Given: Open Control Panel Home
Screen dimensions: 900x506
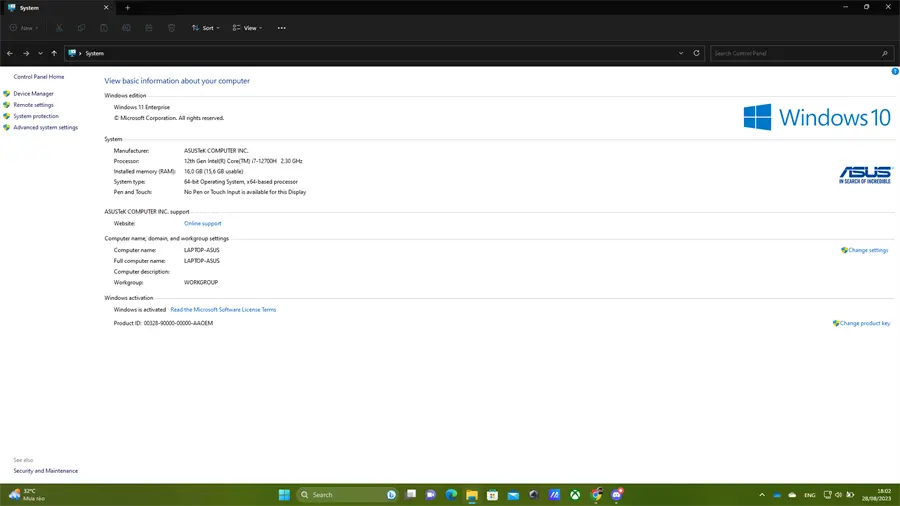Looking at the screenshot, I should tap(39, 76).
